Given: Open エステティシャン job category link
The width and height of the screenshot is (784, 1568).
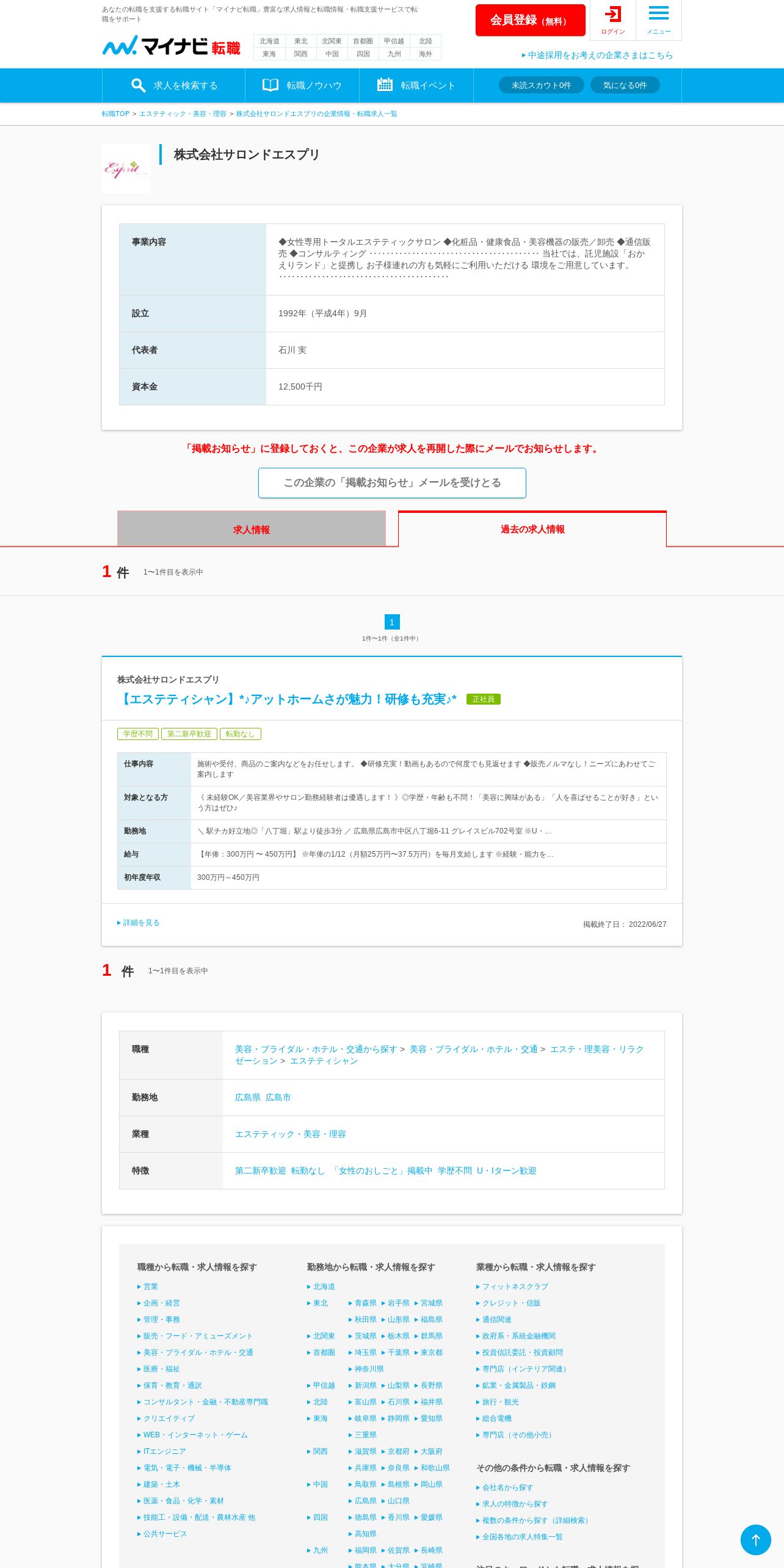Looking at the screenshot, I should click(324, 1061).
